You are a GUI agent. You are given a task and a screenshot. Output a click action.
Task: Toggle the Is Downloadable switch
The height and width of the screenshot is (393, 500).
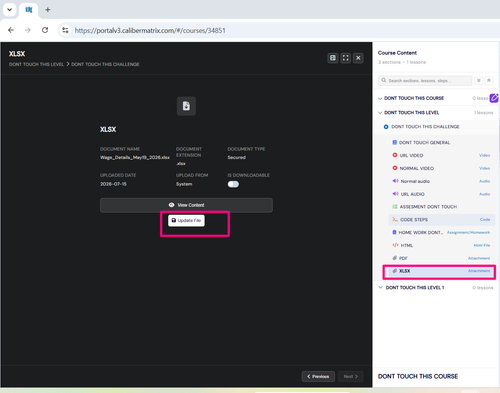pyautogui.click(x=233, y=184)
